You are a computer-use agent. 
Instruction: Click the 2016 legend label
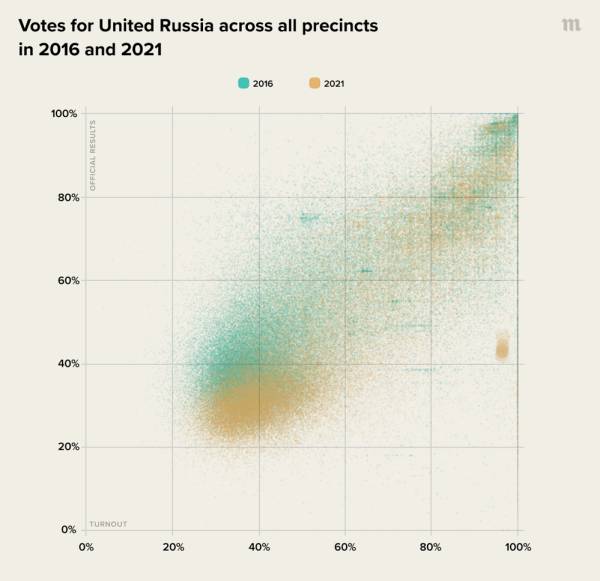coord(264,83)
